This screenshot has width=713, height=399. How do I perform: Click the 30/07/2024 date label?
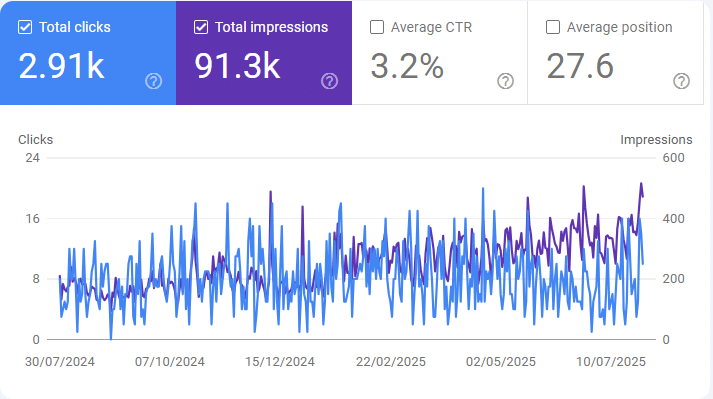[60, 362]
